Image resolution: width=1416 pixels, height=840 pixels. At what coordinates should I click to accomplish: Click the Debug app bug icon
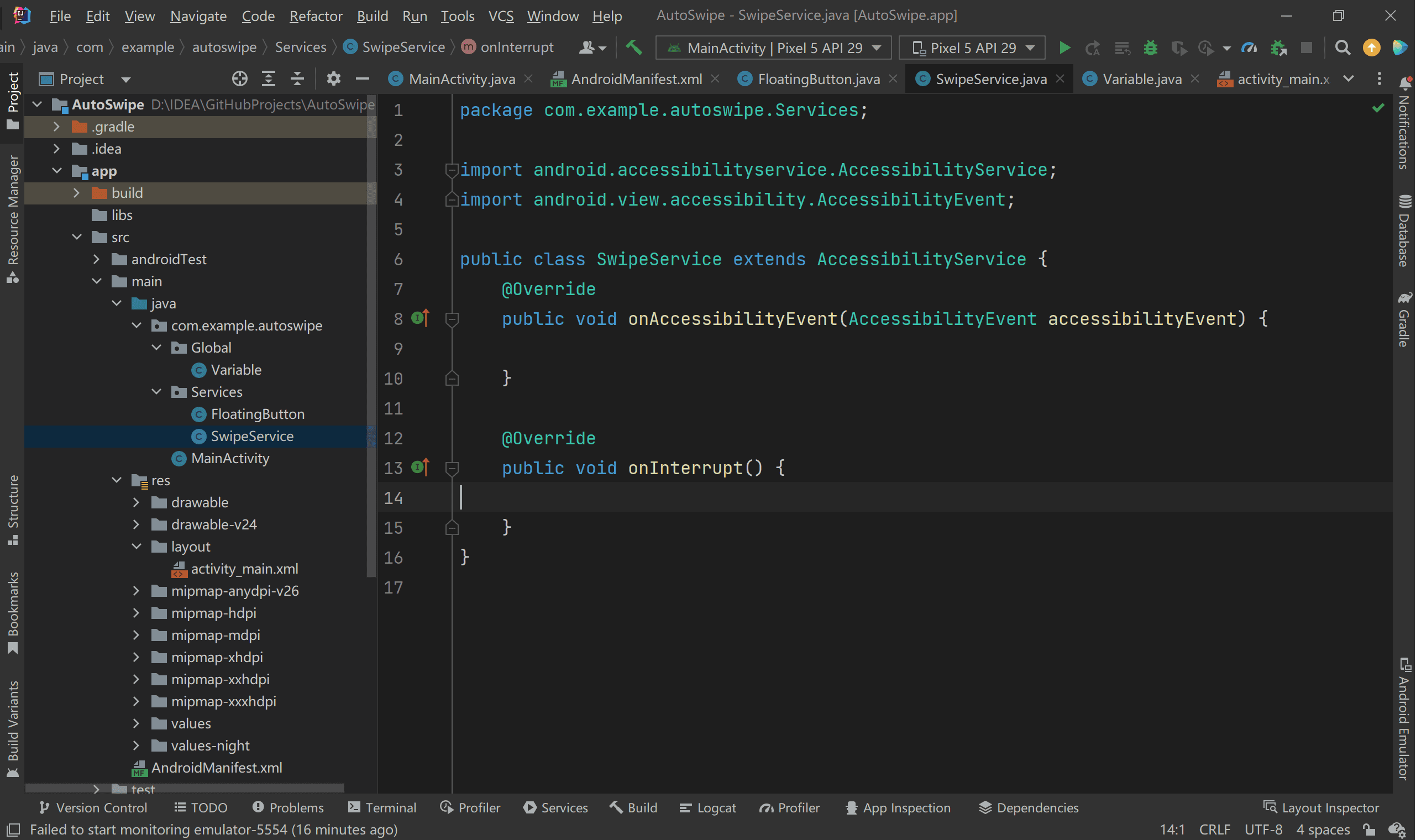tap(1151, 48)
